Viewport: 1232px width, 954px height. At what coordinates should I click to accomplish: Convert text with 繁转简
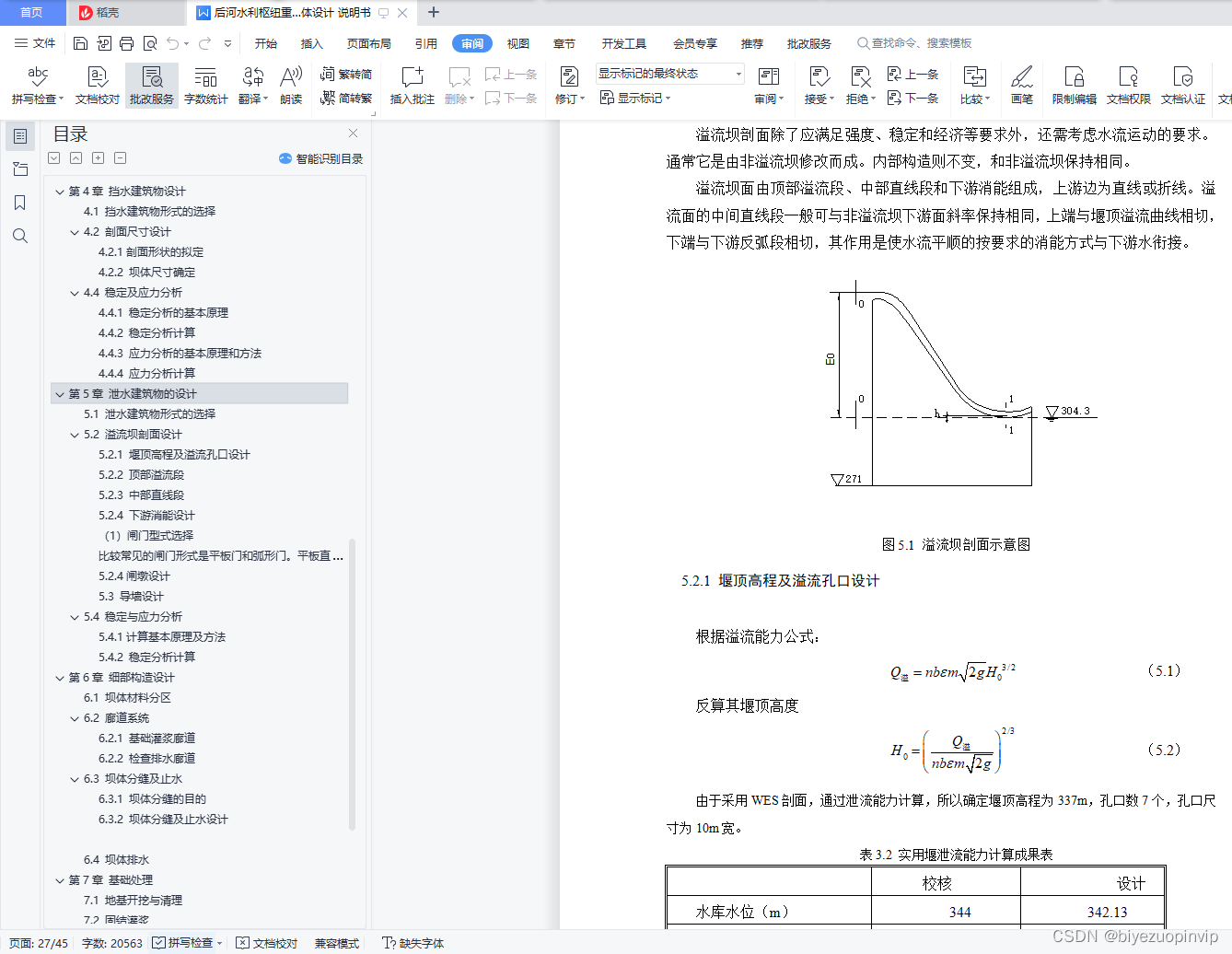tap(346, 74)
